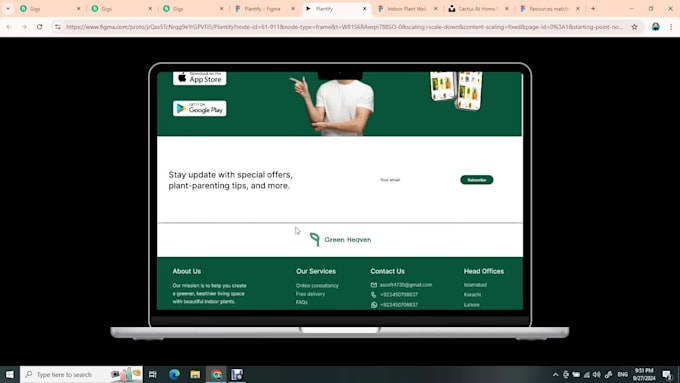Viewport: 680px width, 383px height.
Task: Open the volume control in system tray
Action: [597, 374]
